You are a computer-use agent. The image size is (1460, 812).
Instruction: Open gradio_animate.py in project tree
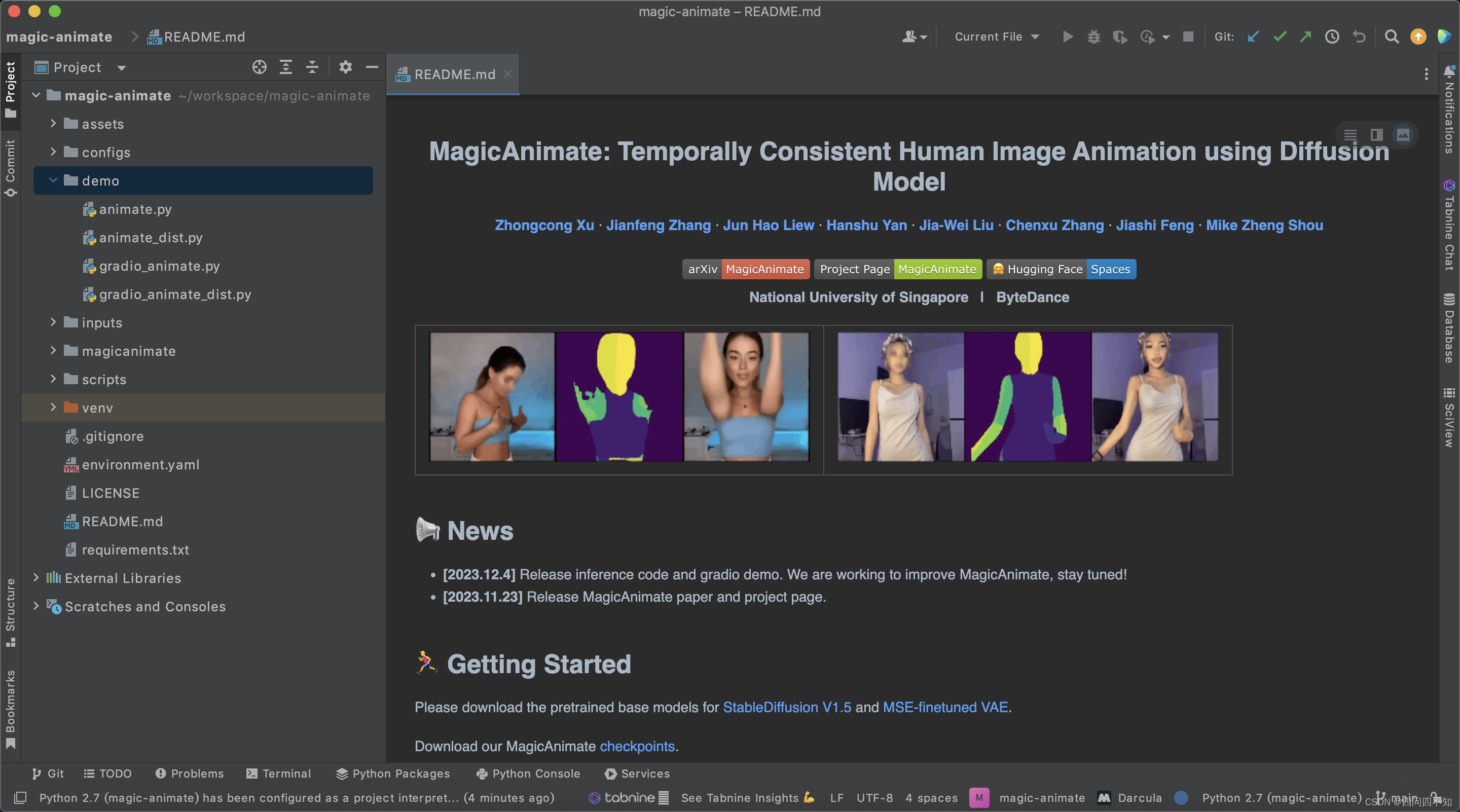[x=159, y=266]
